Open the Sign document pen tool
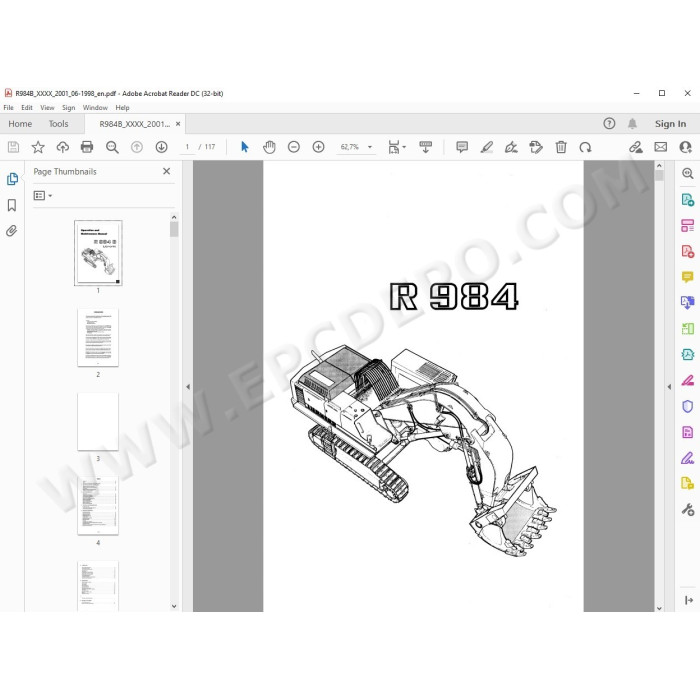Screen dimensions: 700x700 point(511,147)
